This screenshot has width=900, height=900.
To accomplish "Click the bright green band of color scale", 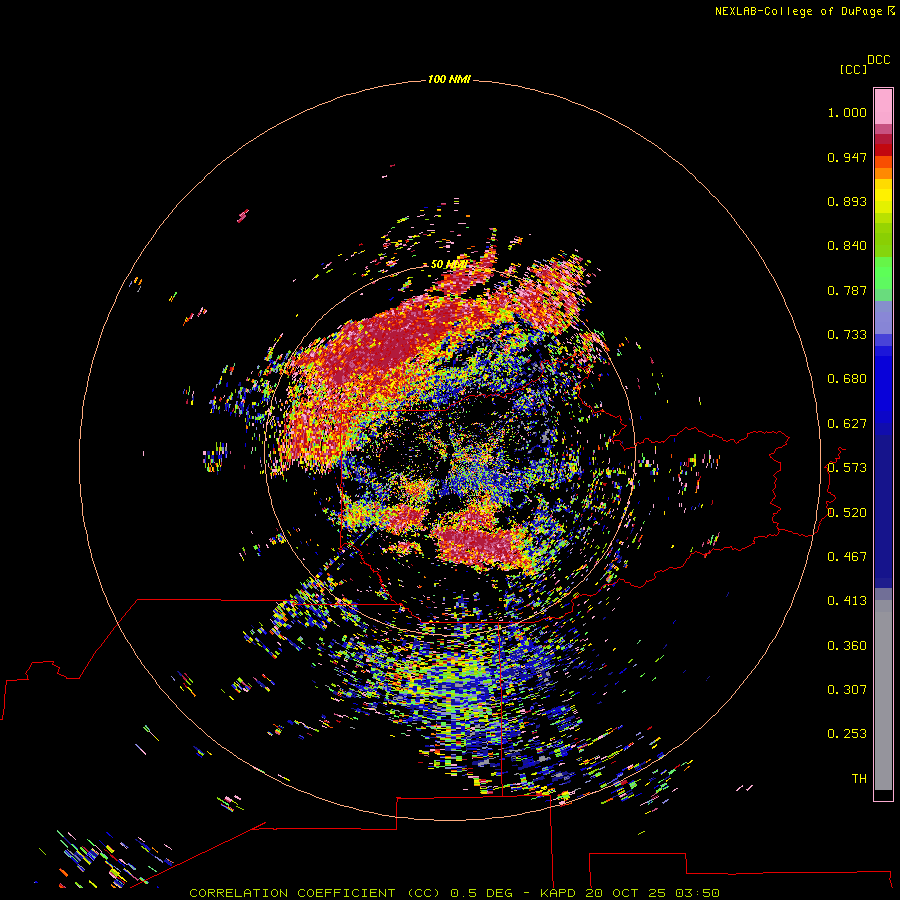I will [883, 273].
